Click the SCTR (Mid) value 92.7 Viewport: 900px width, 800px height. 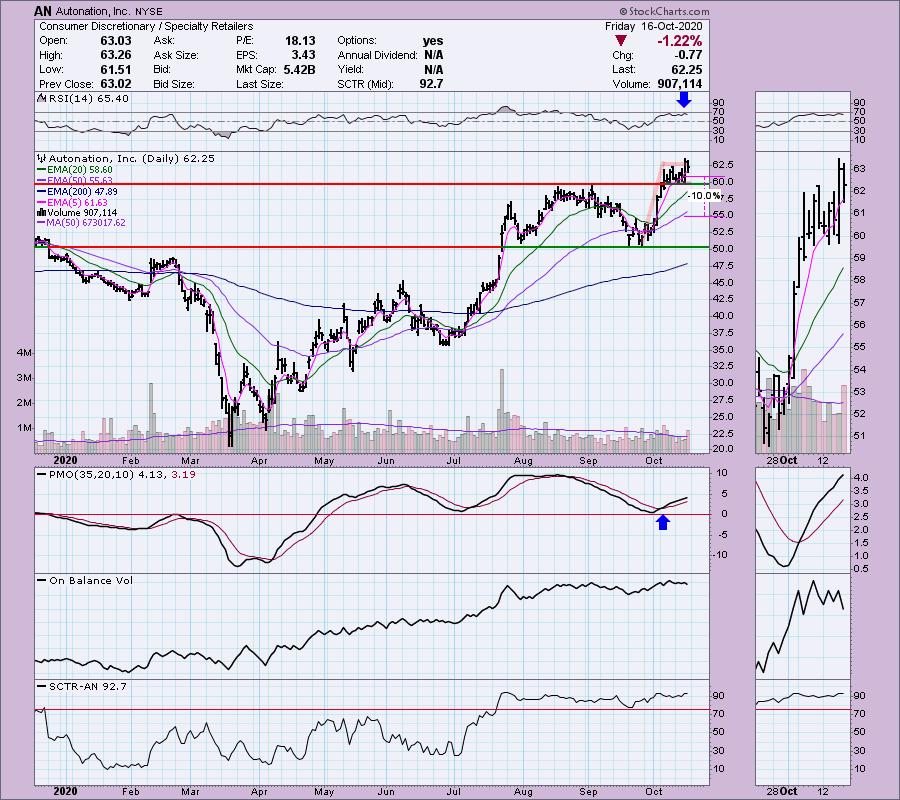tap(431, 84)
